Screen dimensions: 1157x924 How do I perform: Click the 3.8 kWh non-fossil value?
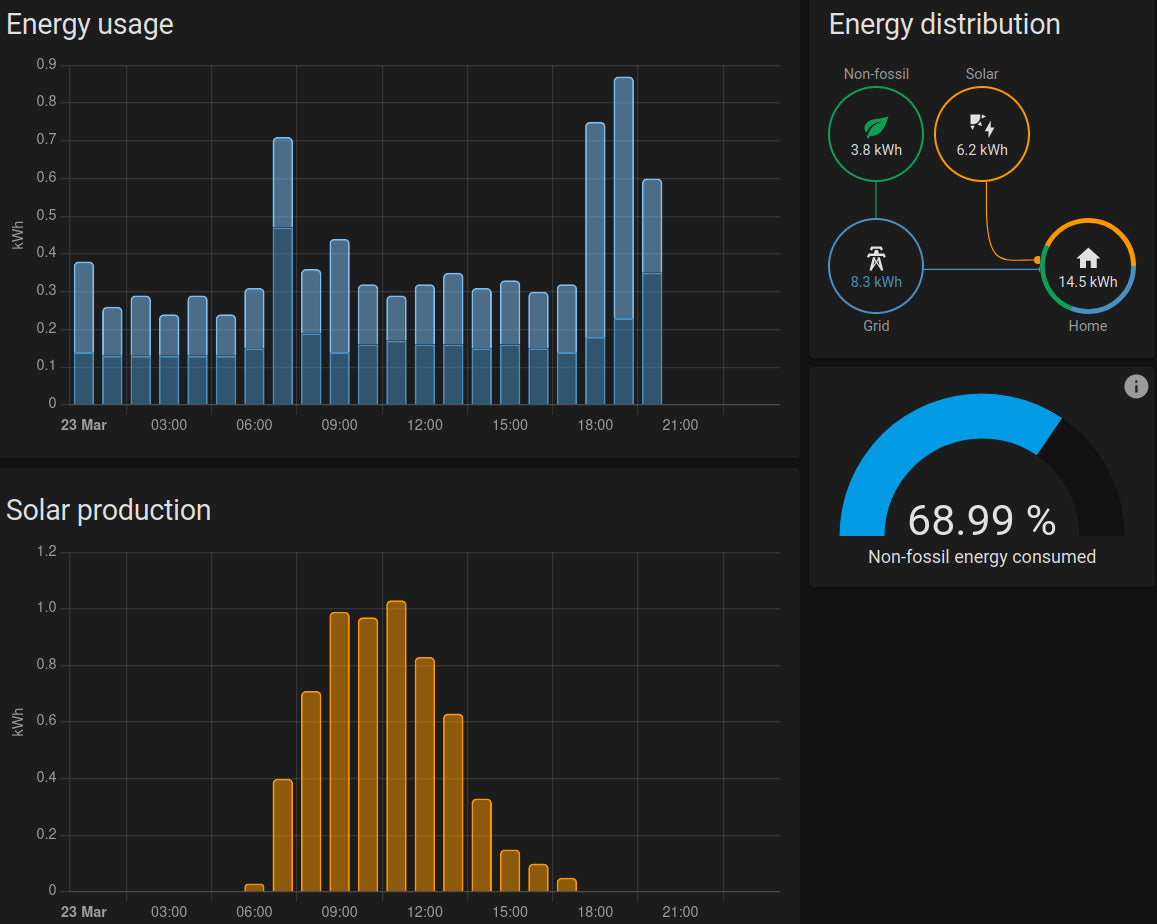[x=876, y=150]
